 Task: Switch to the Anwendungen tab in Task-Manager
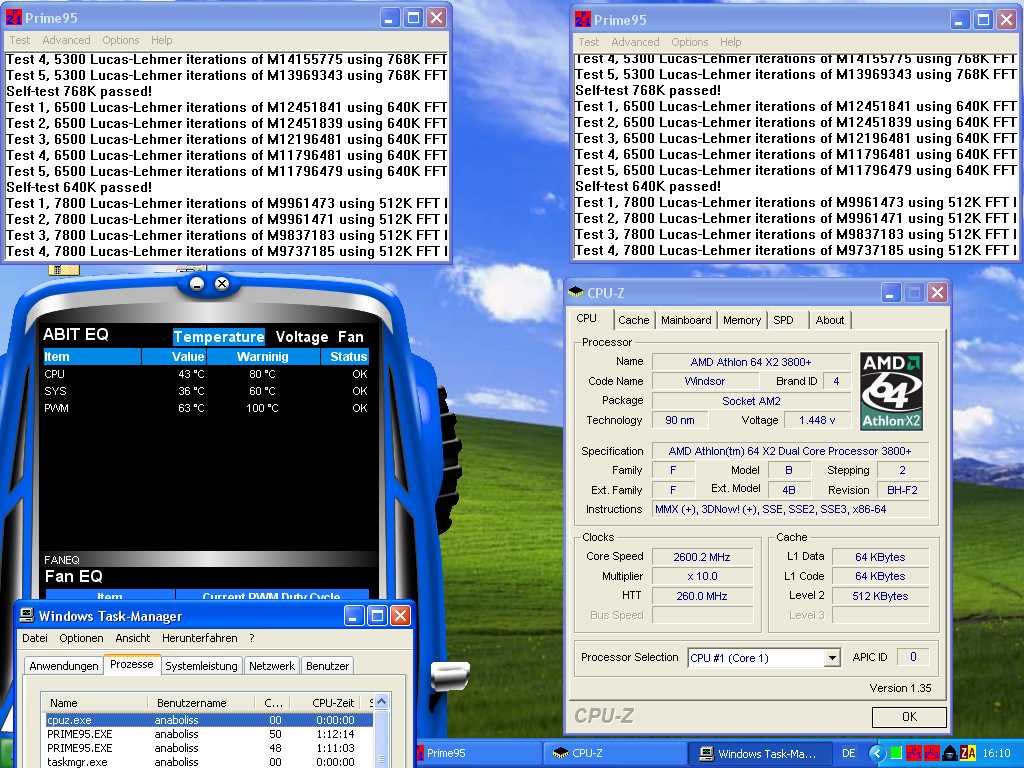pyautogui.click(x=64, y=666)
